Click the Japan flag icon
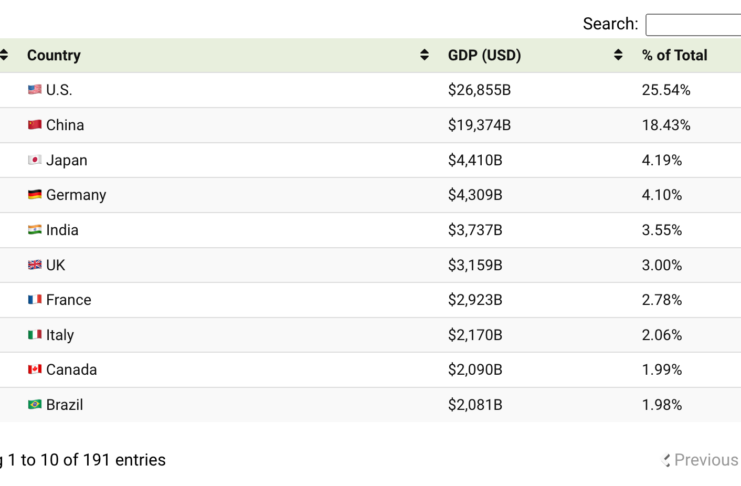This screenshot has height=486, width=741. point(35,160)
